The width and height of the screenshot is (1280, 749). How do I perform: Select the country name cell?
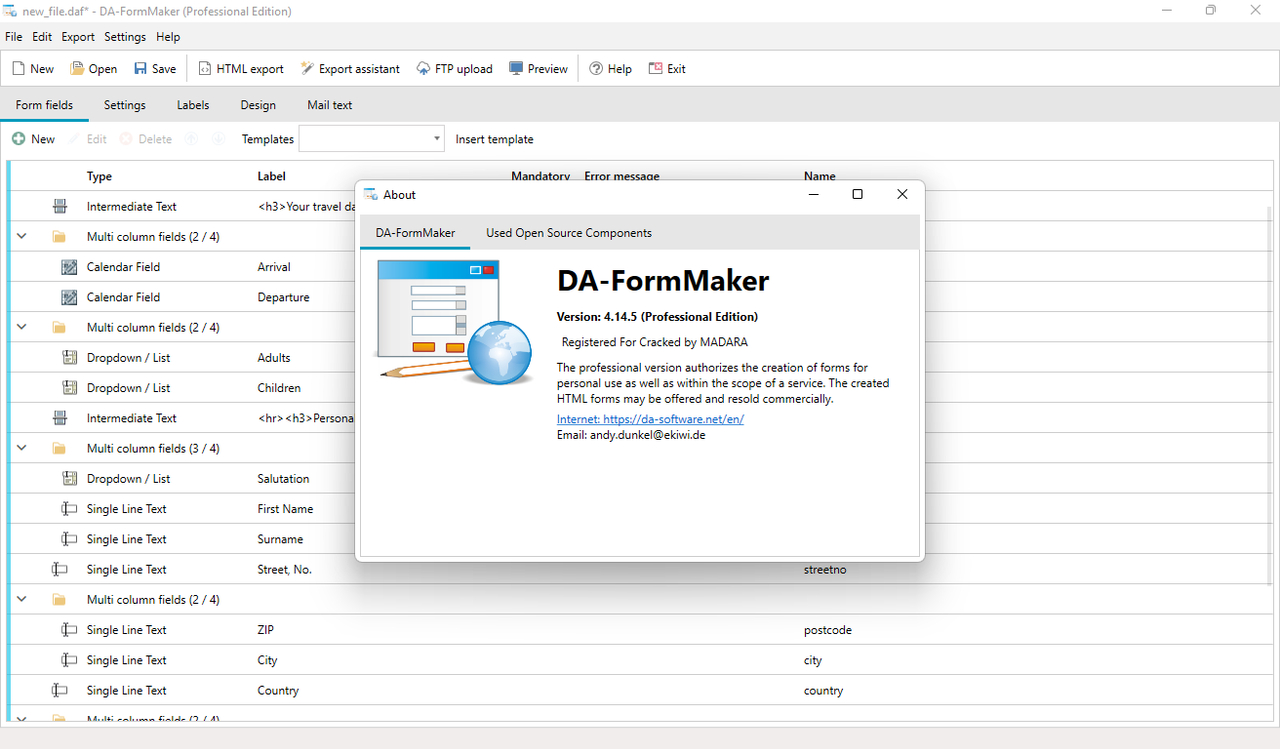click(823, 690)
